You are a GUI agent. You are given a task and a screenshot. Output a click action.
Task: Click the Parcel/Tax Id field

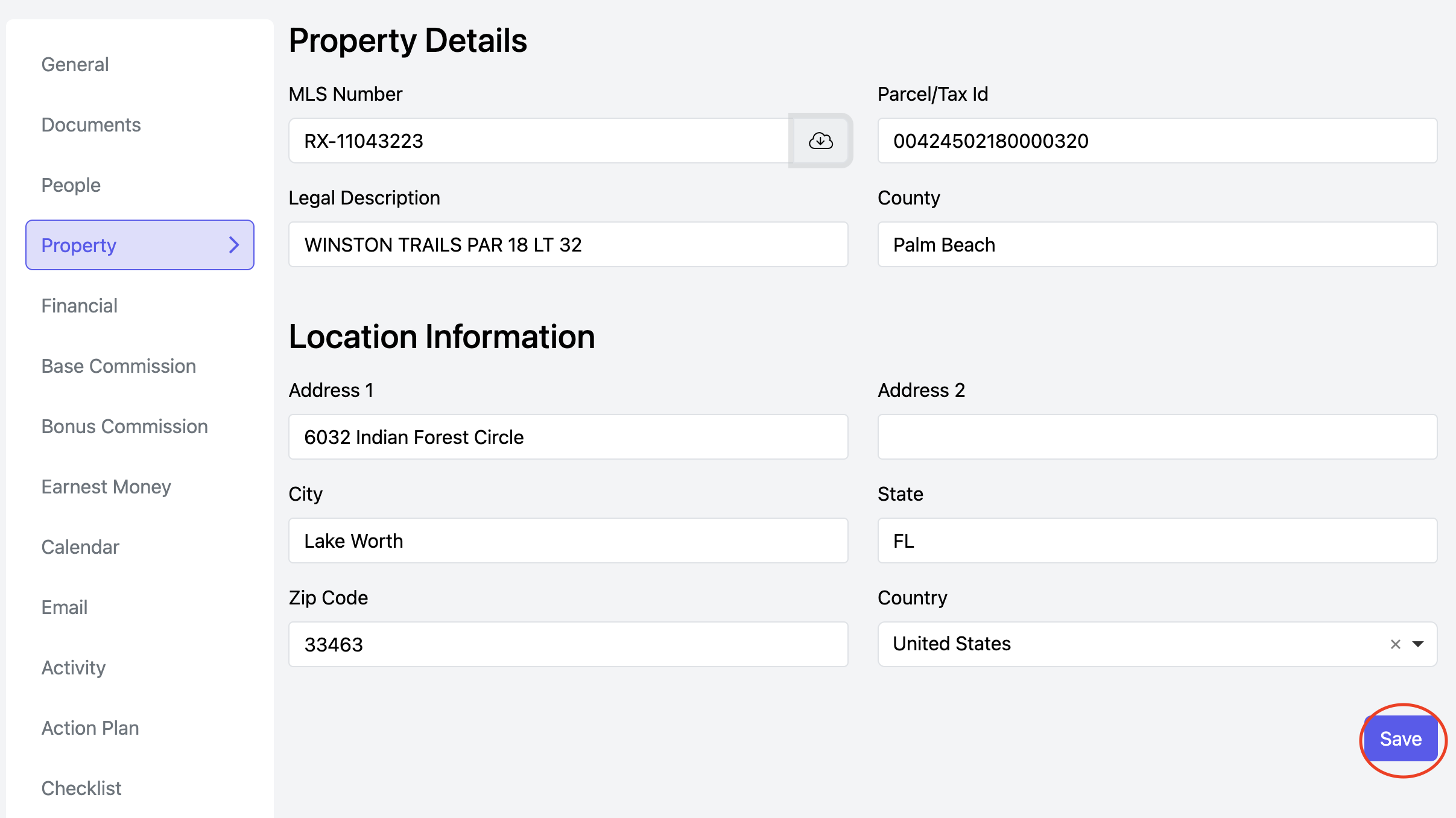click(x=1157, y=141)
